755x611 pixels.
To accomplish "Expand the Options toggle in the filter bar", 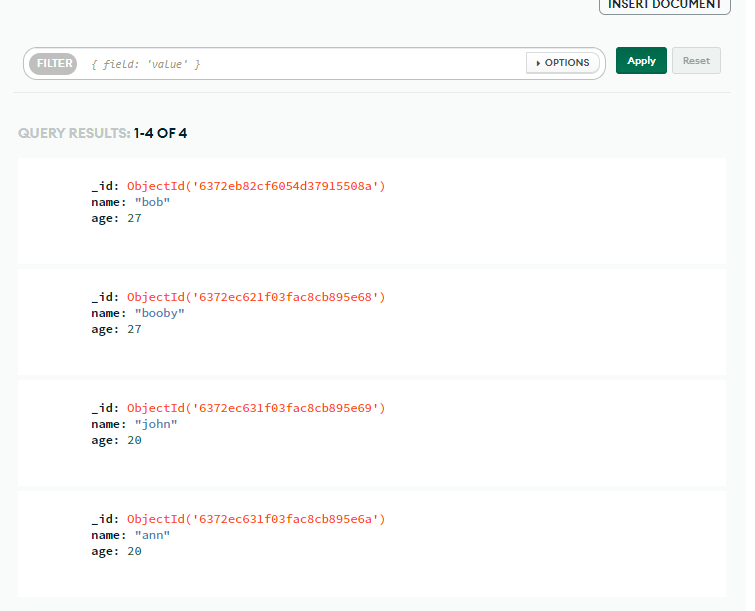I will (562, 63).
